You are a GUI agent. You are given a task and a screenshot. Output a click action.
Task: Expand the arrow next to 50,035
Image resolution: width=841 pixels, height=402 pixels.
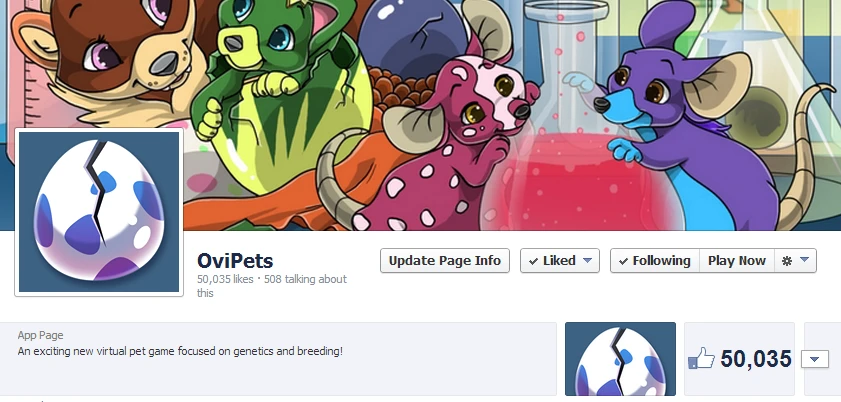point(815,359)
